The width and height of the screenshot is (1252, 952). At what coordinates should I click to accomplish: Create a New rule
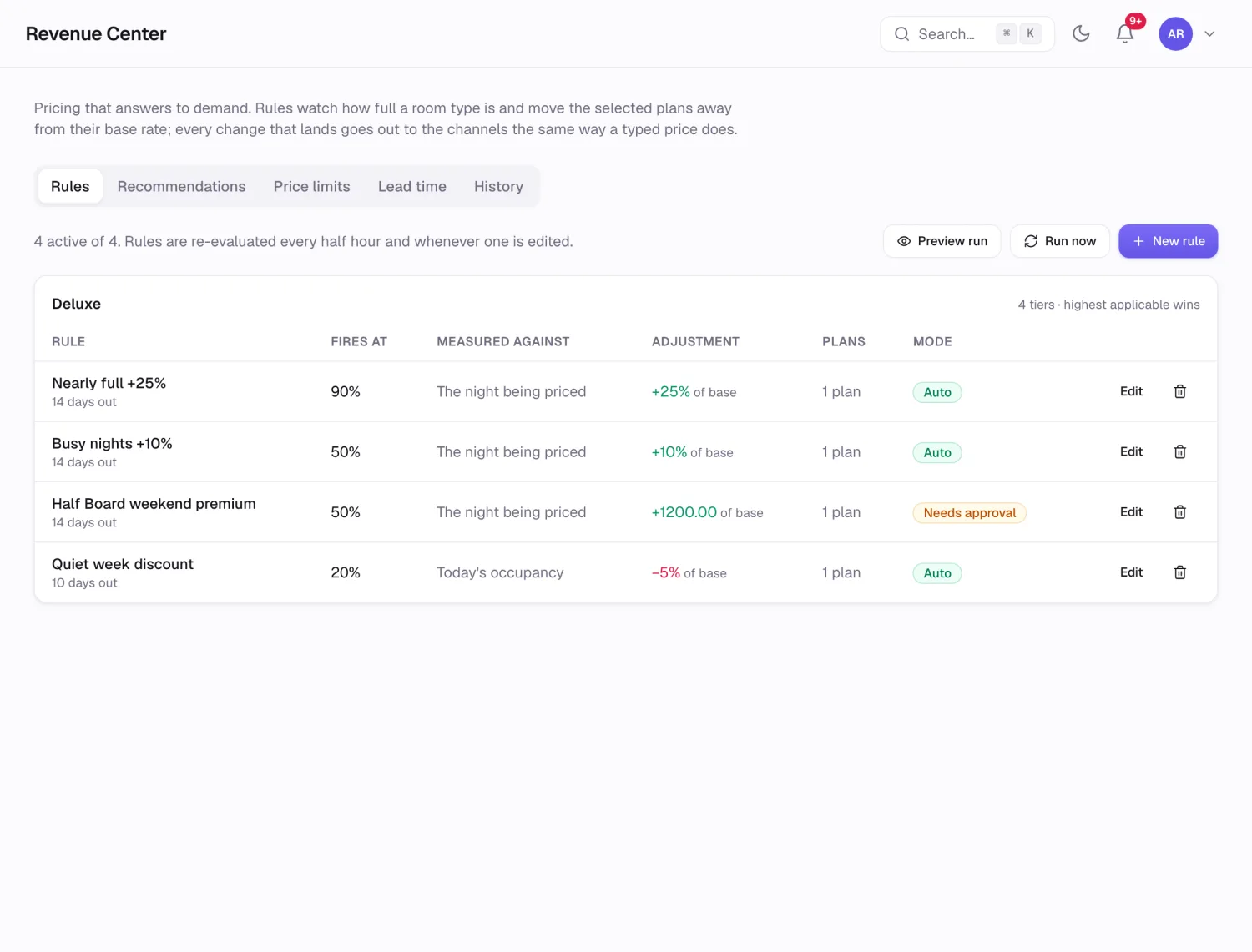[1168, 241]
